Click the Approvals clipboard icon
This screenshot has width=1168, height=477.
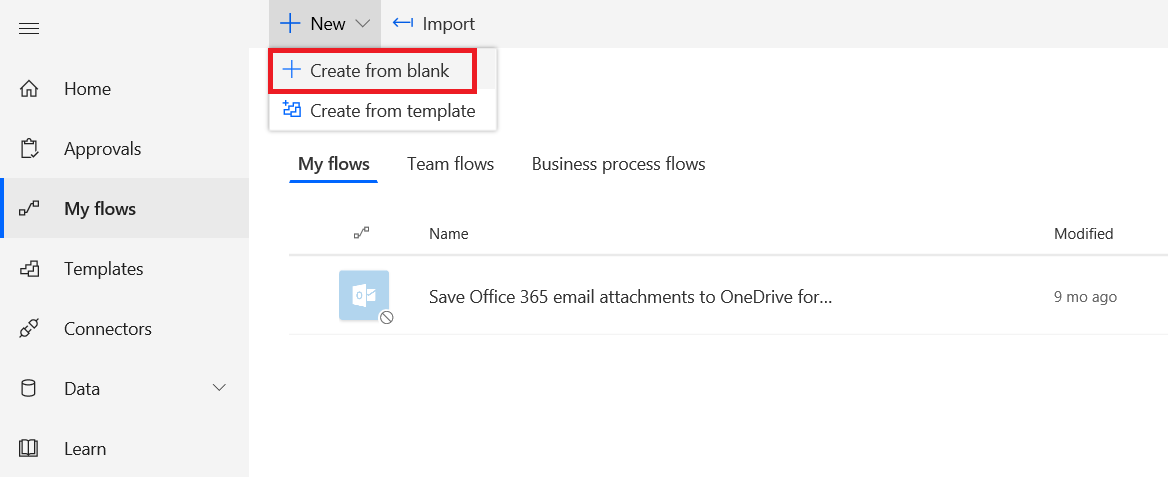tap(29, 149)
